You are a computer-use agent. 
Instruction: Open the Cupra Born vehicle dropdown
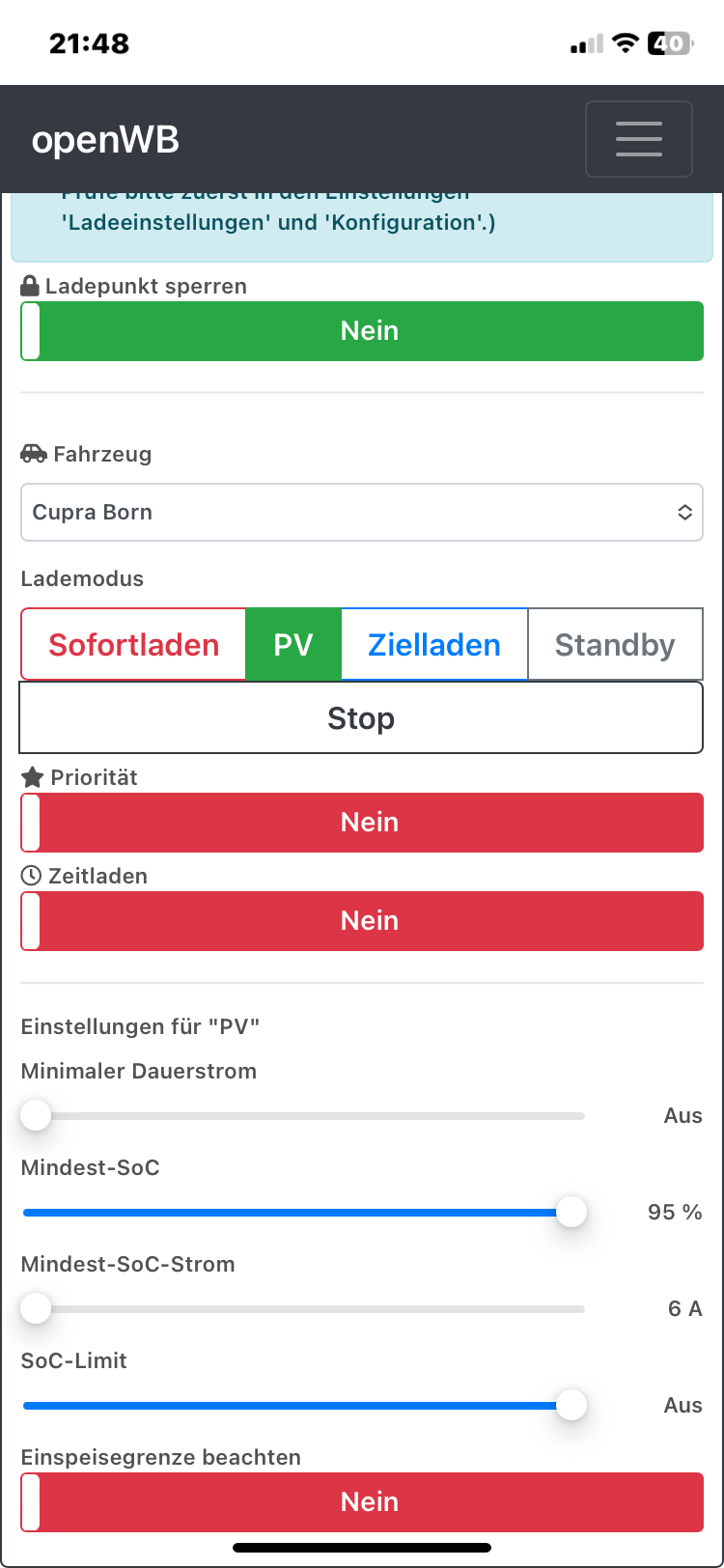[362, 513]
